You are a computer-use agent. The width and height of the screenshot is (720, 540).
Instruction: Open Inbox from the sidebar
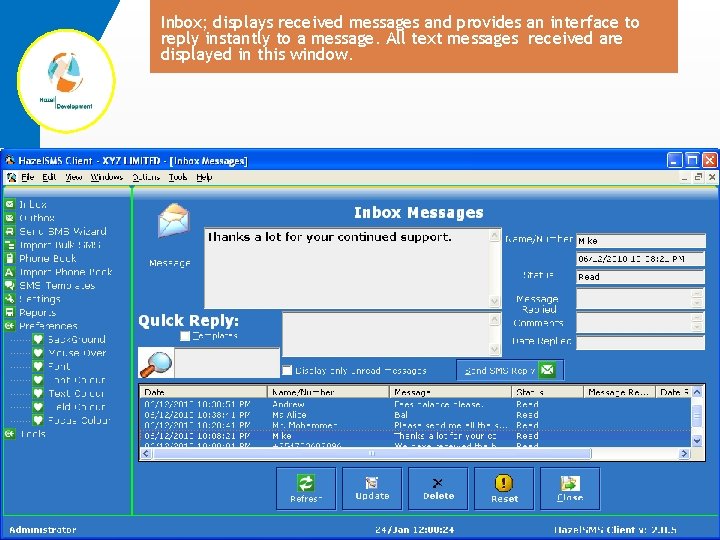[32, 204]
